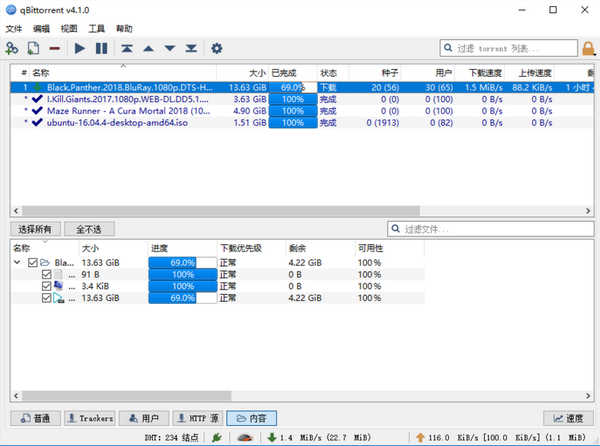This screenshot has width=600, height=446.
Task: Pause torrent with the pause icon
Action: pos(101,49)
